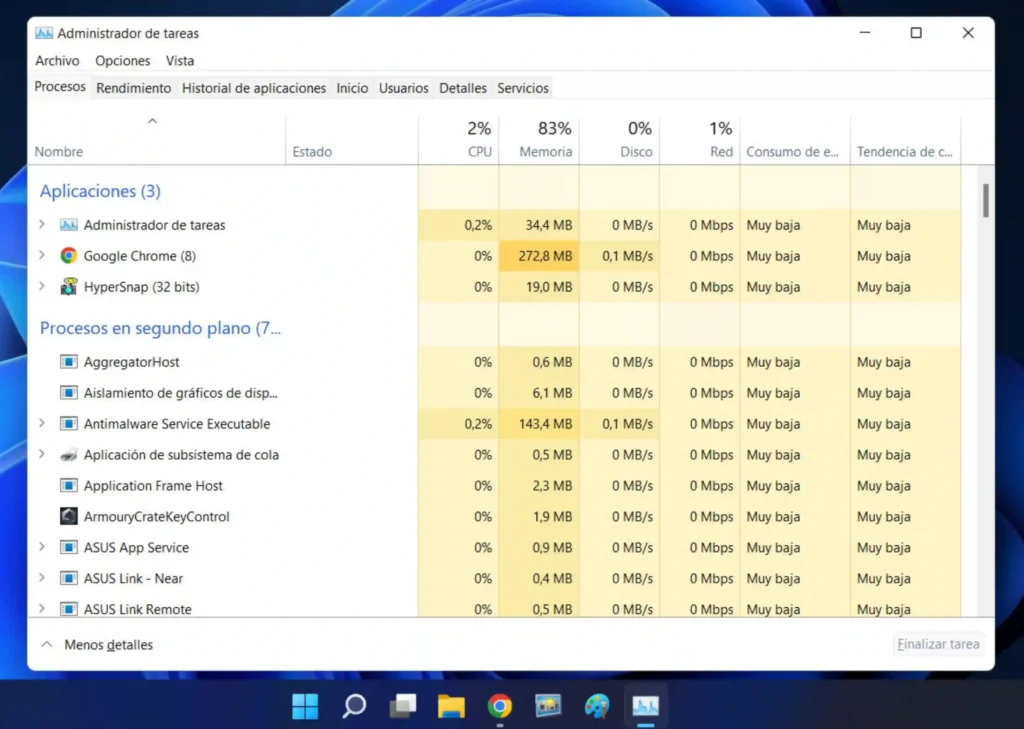Screen dimensions: 1024x729
Task: Open the Opciones menu
Action: (x=123, y=61)
